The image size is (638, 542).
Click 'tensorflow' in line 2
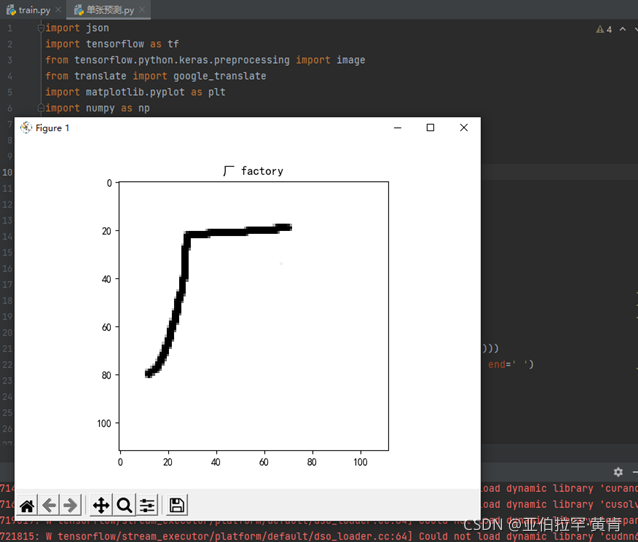point(115,44)
